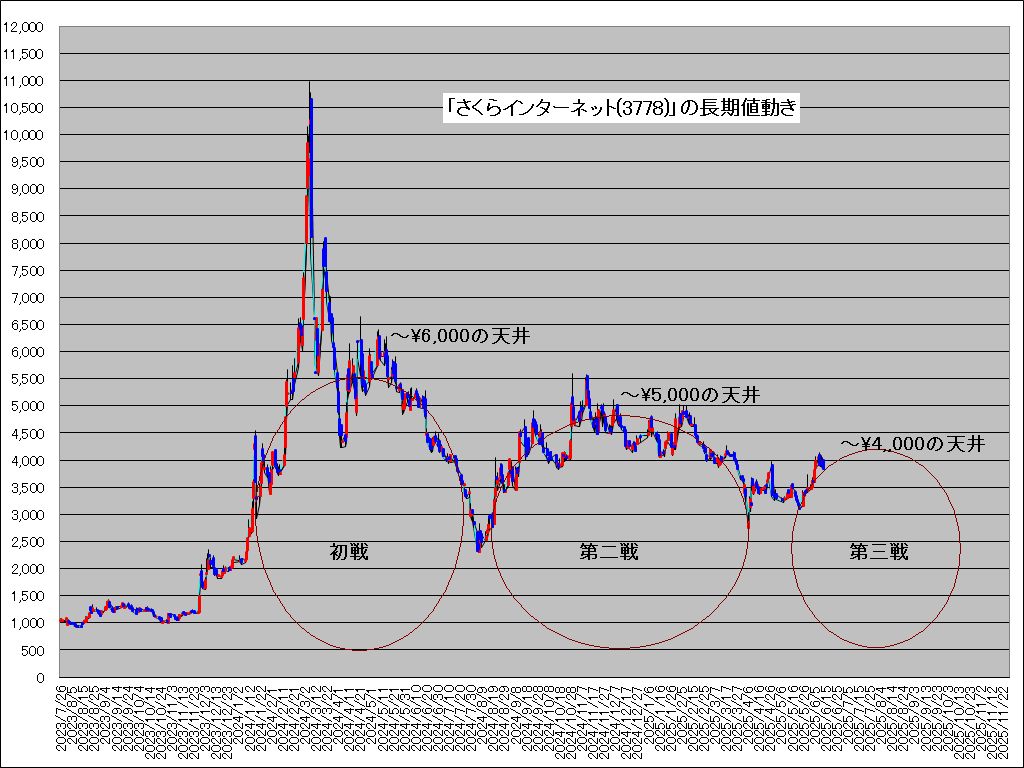Click the 6,000 y-axis label
The width and height of the screenshot is (1024, 768).
27,352
